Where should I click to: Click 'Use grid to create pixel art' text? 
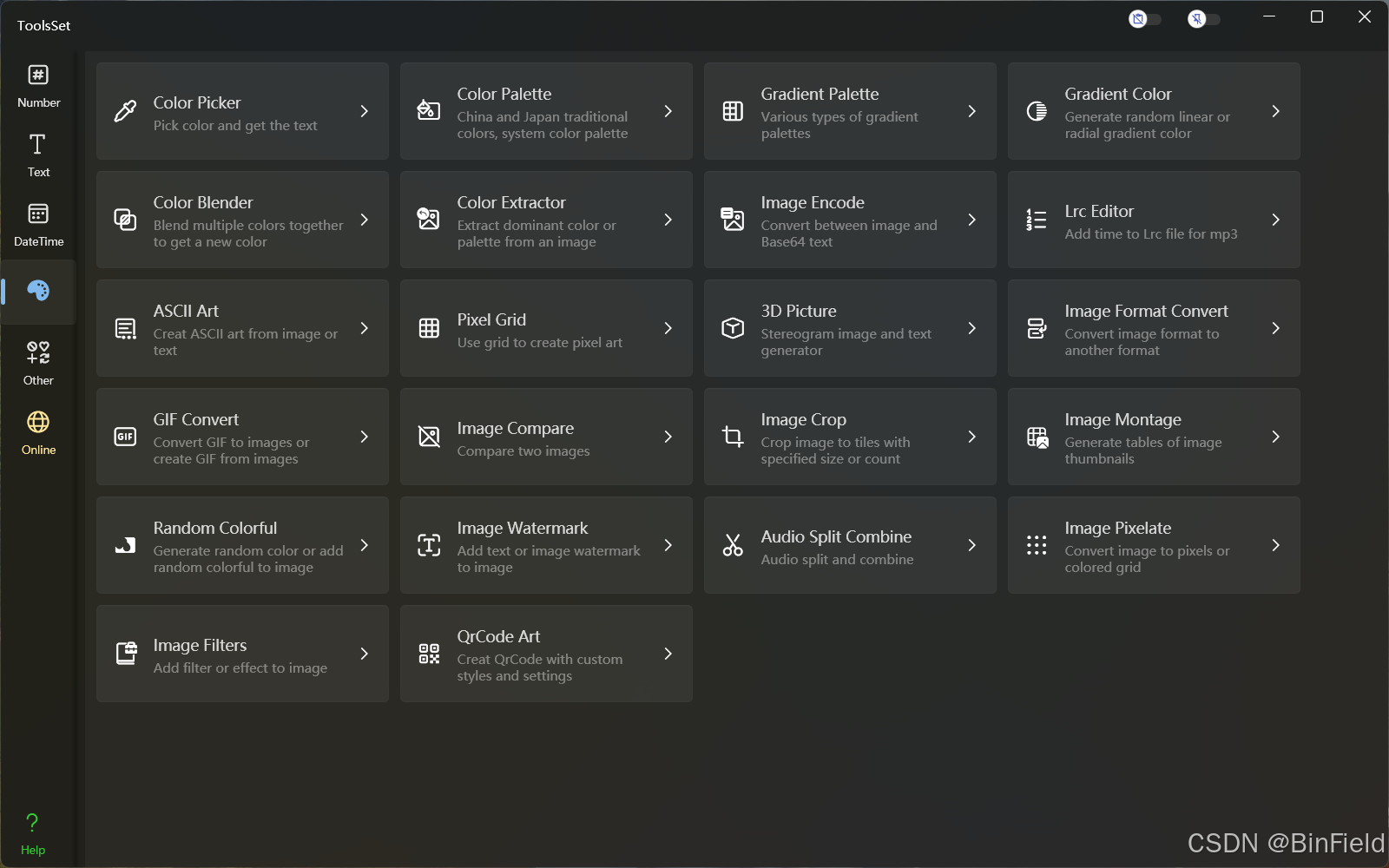pyautogui.click(x=540, y=342)
